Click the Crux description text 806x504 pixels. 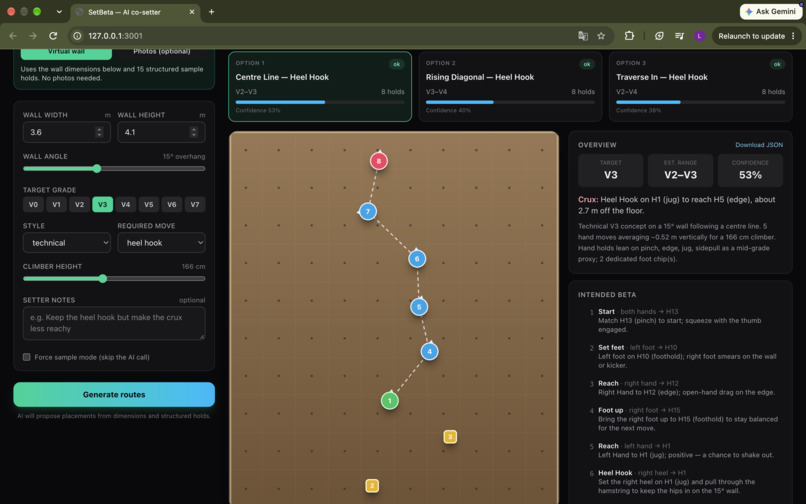[676, 205]
